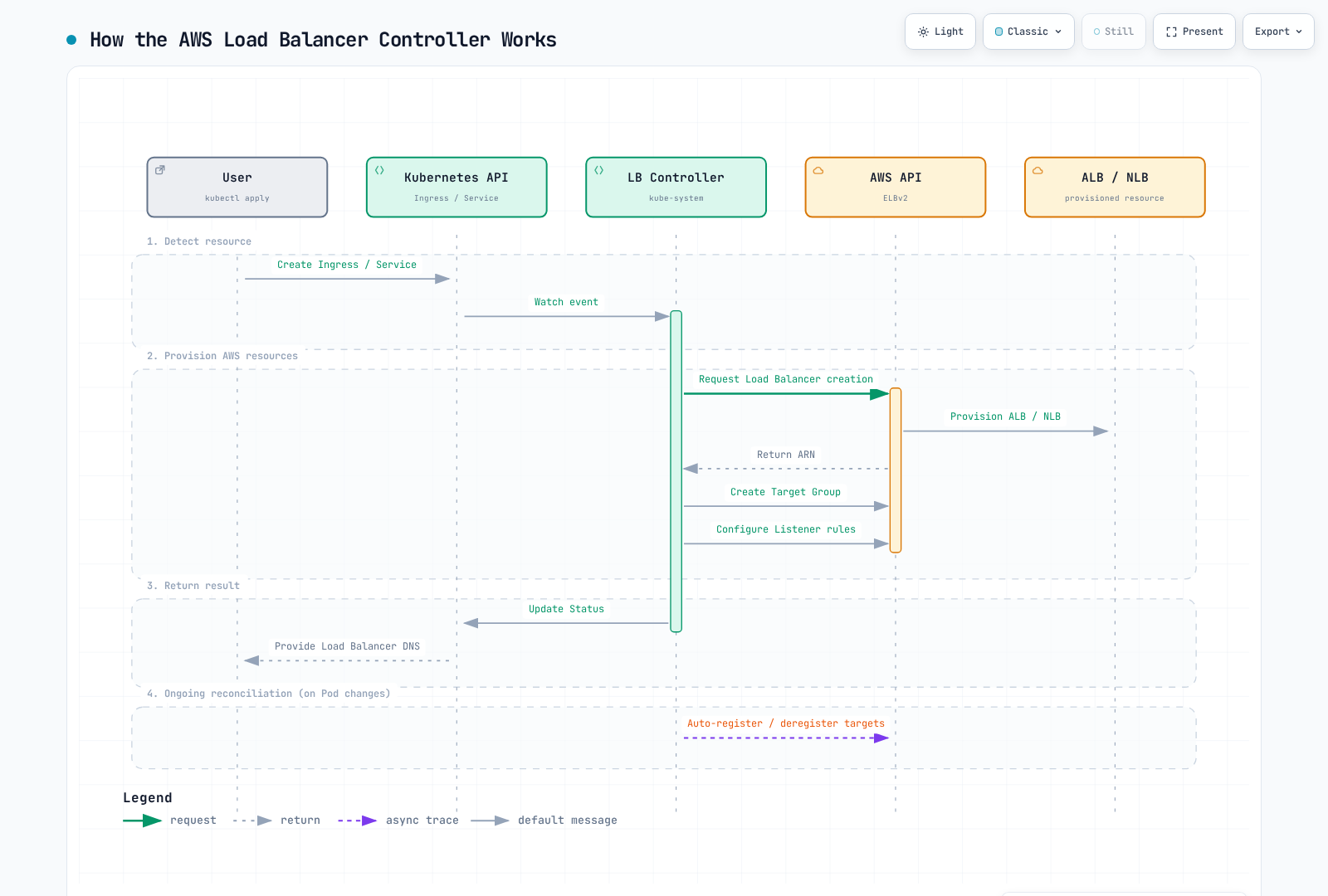Click the 'Watch event' message label
This screenshot has height=896, width=1328.
point(566,302)
